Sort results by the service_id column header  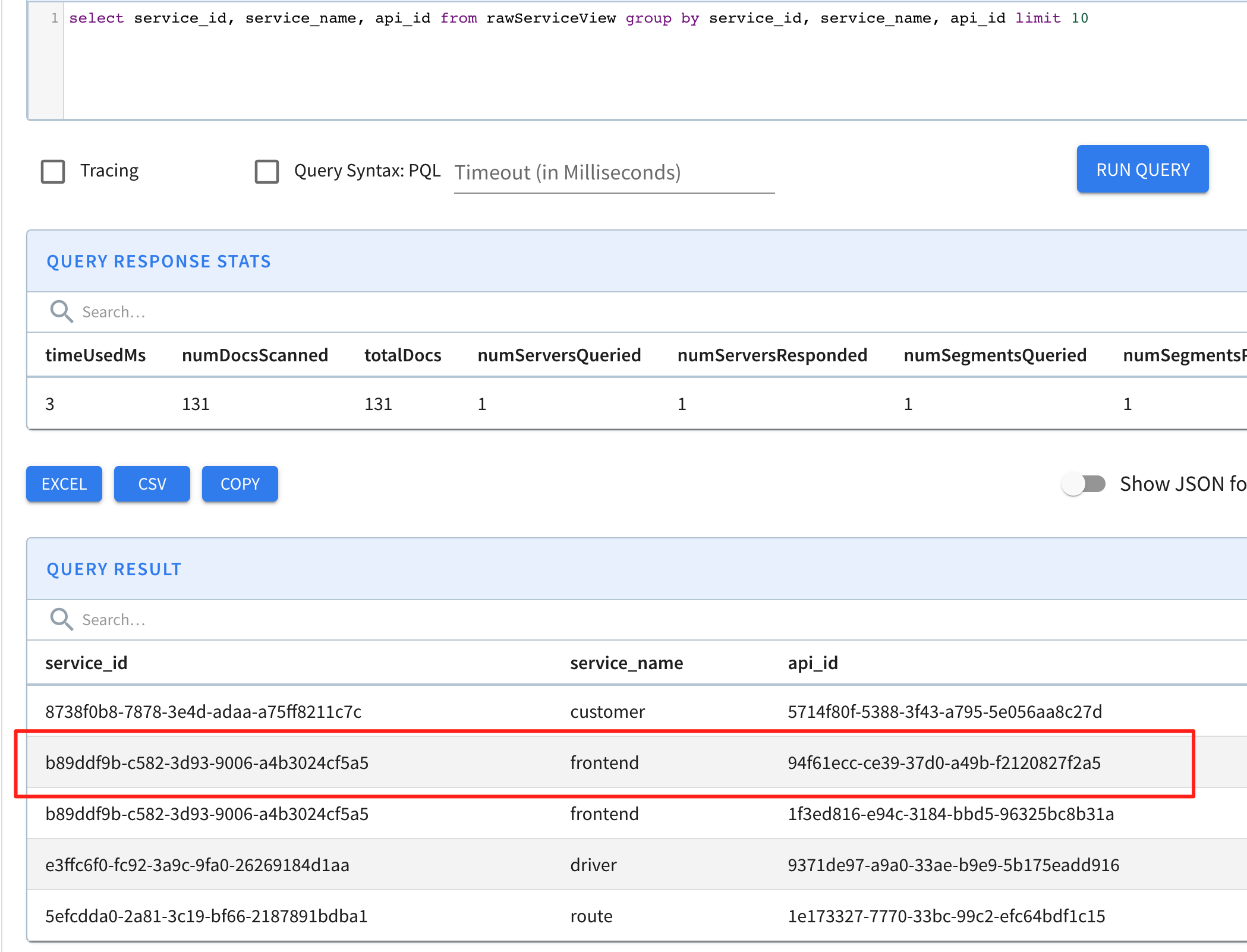(86, 663)
